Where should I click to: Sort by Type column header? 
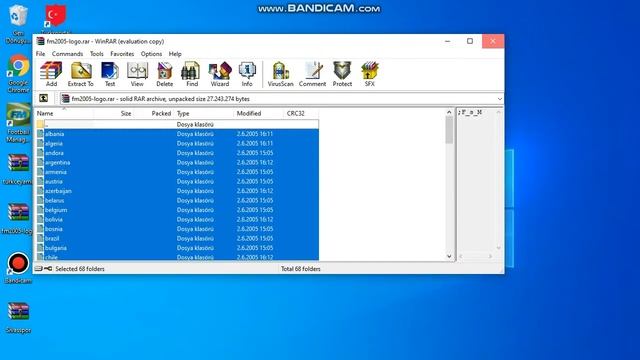coord(204,113)
